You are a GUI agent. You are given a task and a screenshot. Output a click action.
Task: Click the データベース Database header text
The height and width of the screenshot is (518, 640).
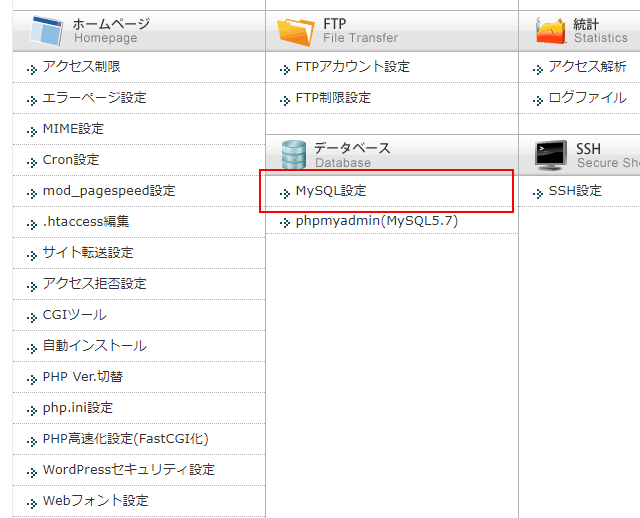pyautogui.click(x=352, y=155)
